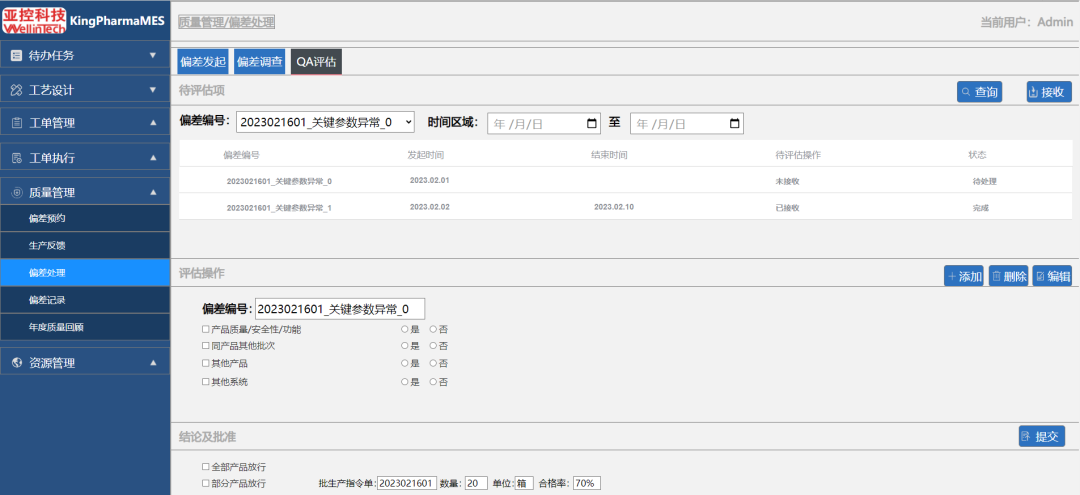Expand the 待办任务 menu arrow

tap(153, 55)
